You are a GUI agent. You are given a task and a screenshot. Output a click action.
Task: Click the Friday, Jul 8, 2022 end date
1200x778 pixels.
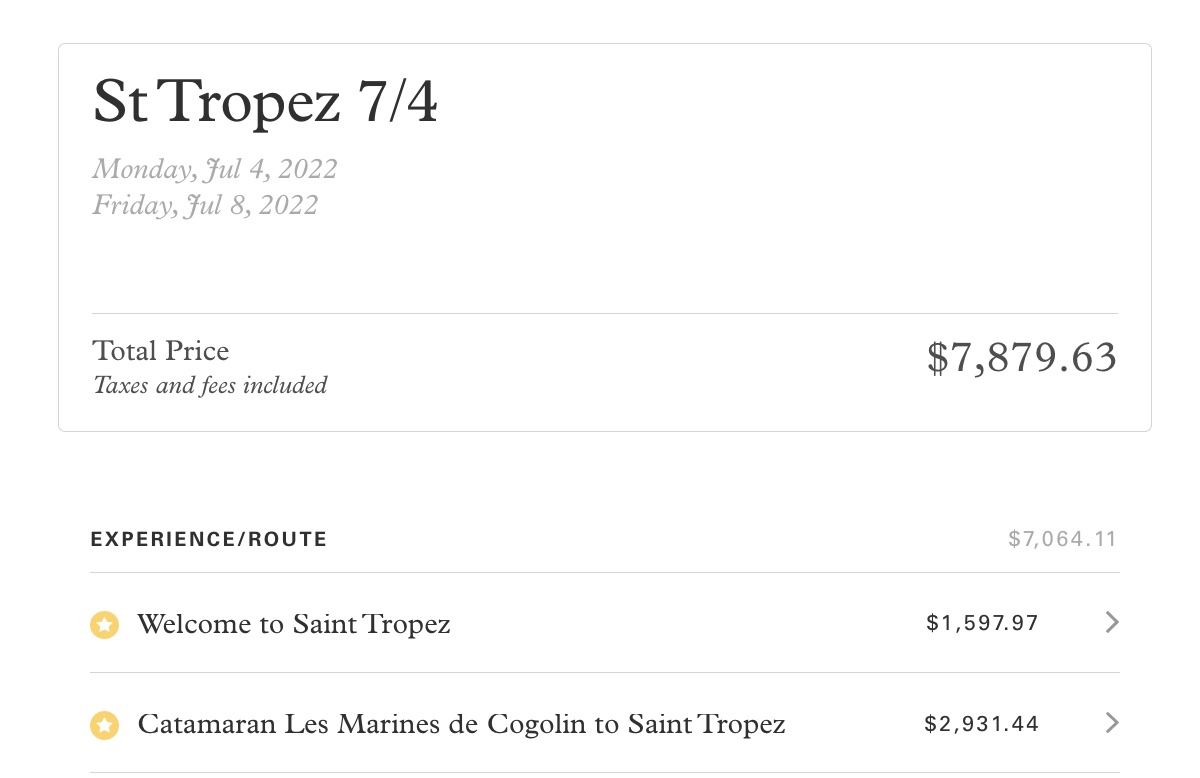coord(205,205)
